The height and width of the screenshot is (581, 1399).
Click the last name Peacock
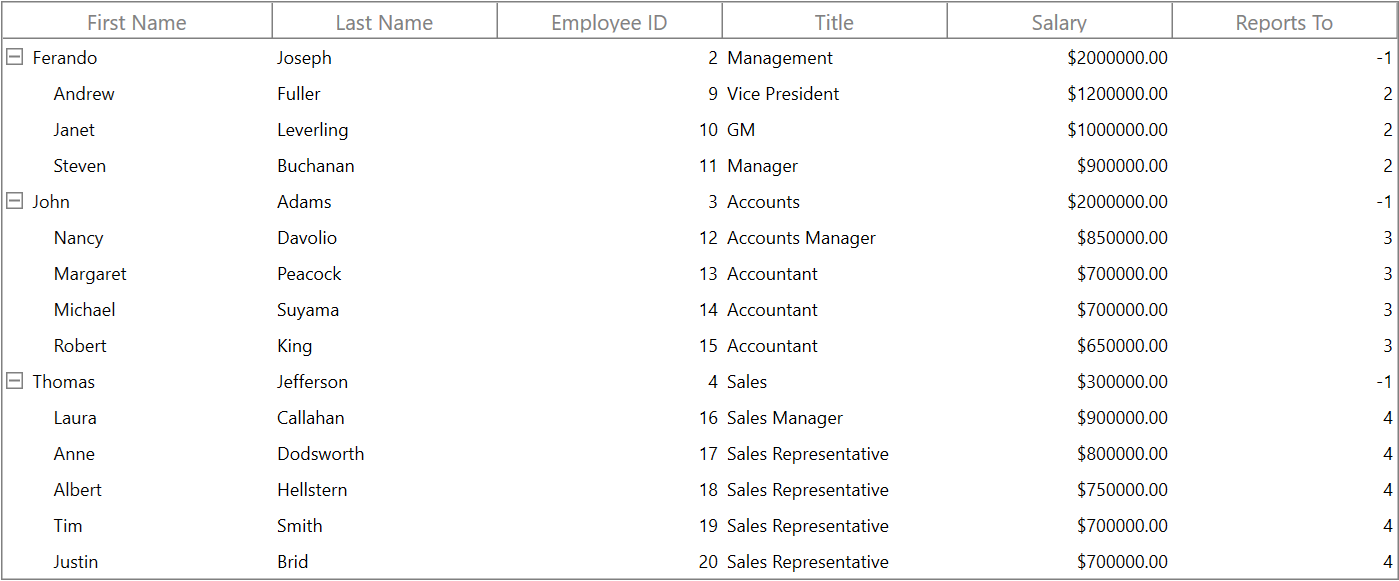click(309, 274)
